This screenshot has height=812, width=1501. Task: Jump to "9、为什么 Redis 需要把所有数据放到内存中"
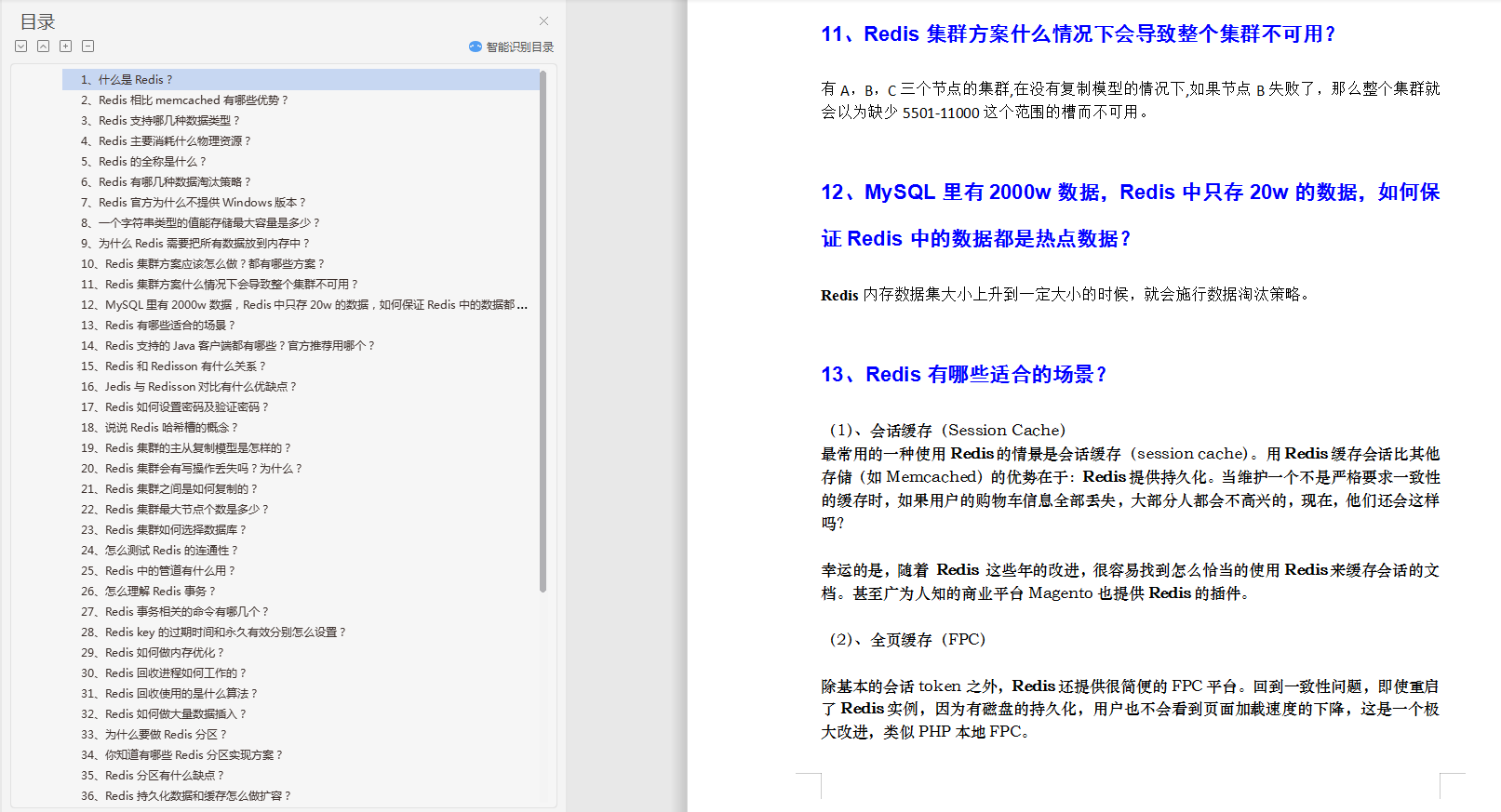click(195, 244)
